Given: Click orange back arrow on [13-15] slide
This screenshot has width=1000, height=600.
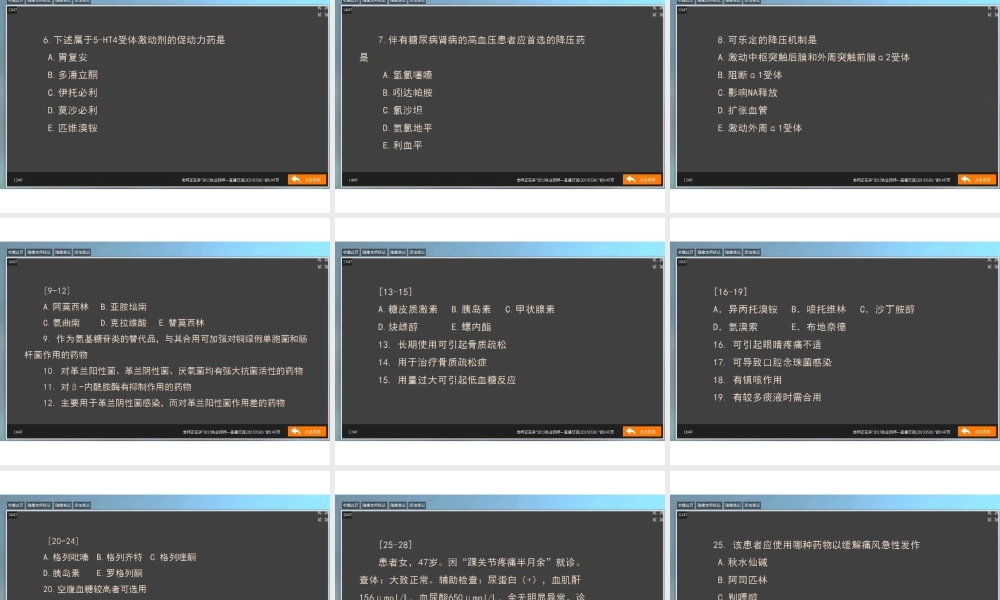Looking at the screenshot, I should (642, 432).
